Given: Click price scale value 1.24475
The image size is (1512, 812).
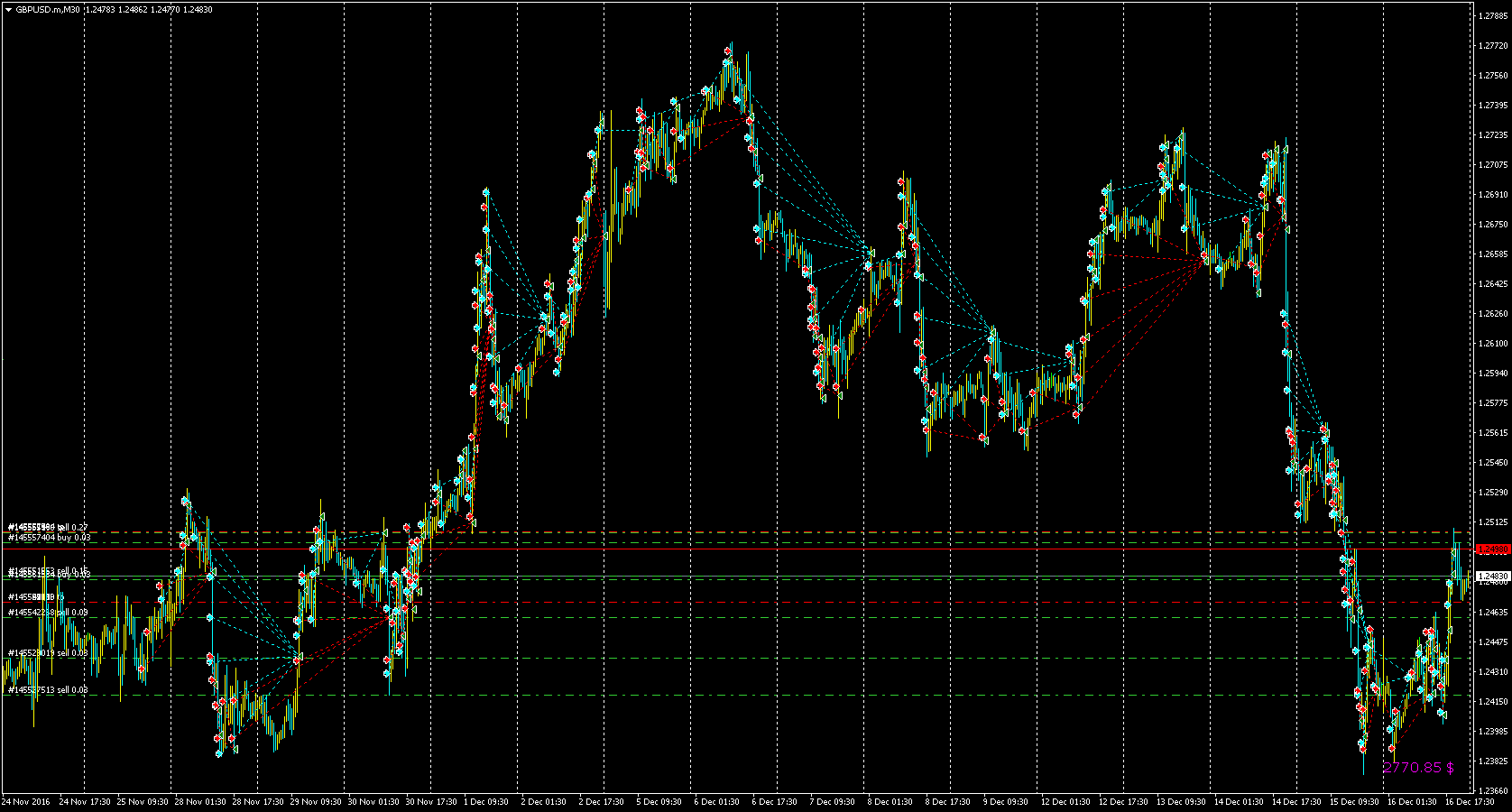Looking at the screenshot, I should click(x=1494, y=642).
